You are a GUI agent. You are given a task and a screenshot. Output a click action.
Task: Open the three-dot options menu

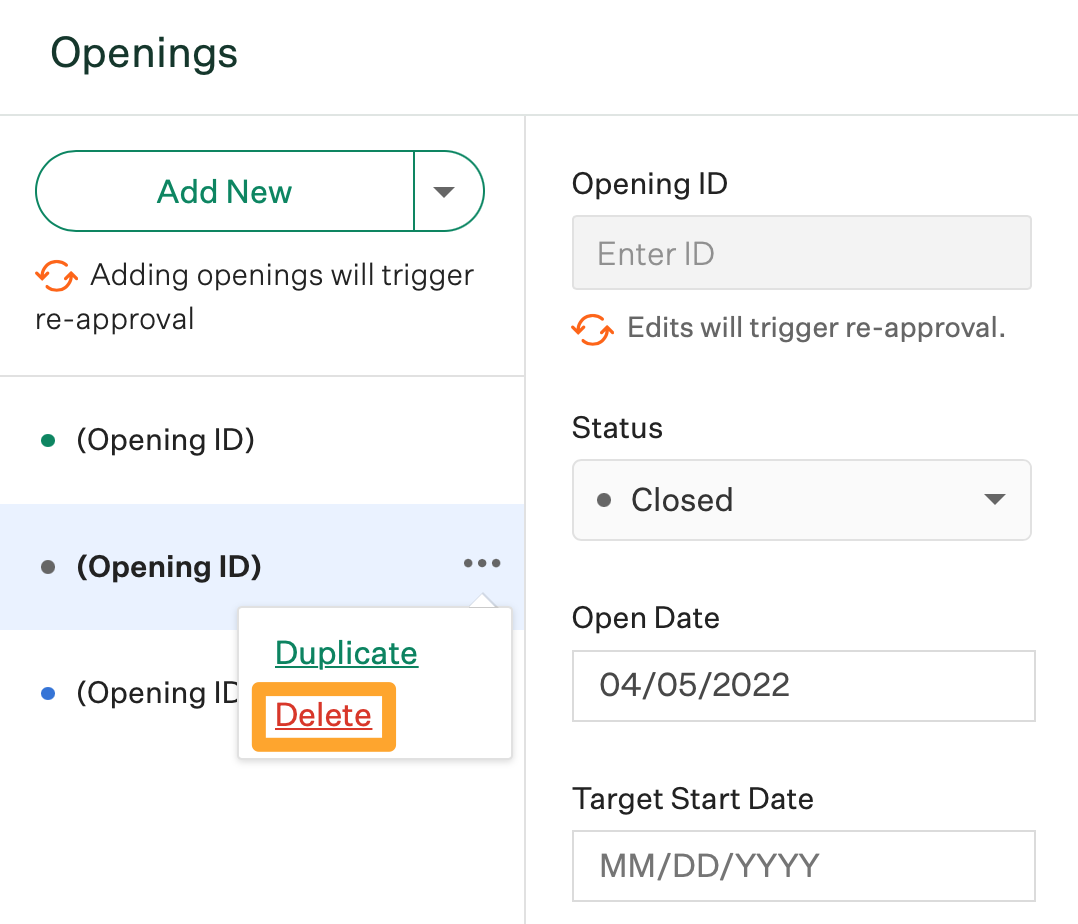coord(482,564)
